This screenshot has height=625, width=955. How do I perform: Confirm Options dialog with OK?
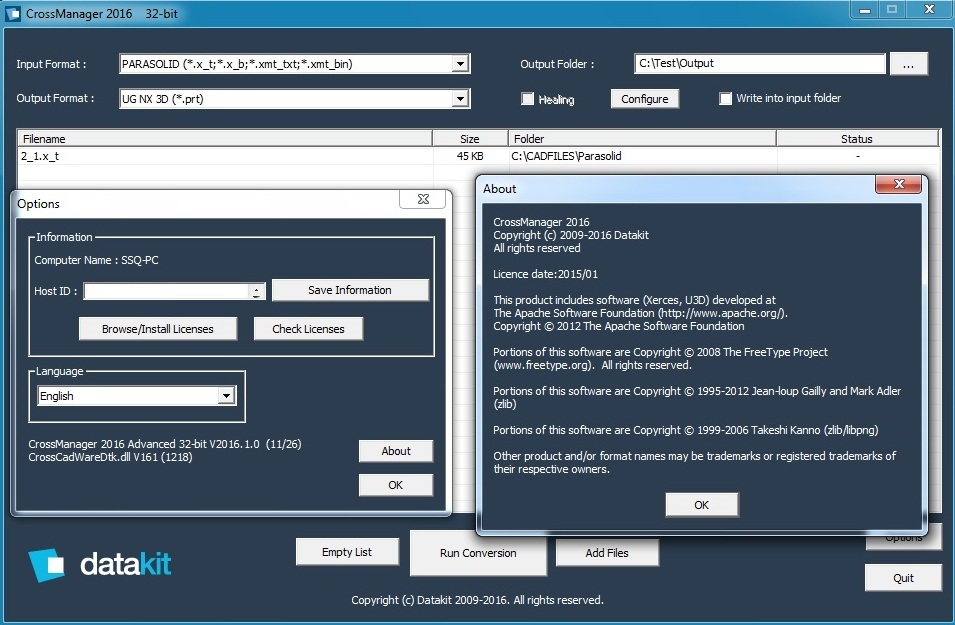pos(396,486)
